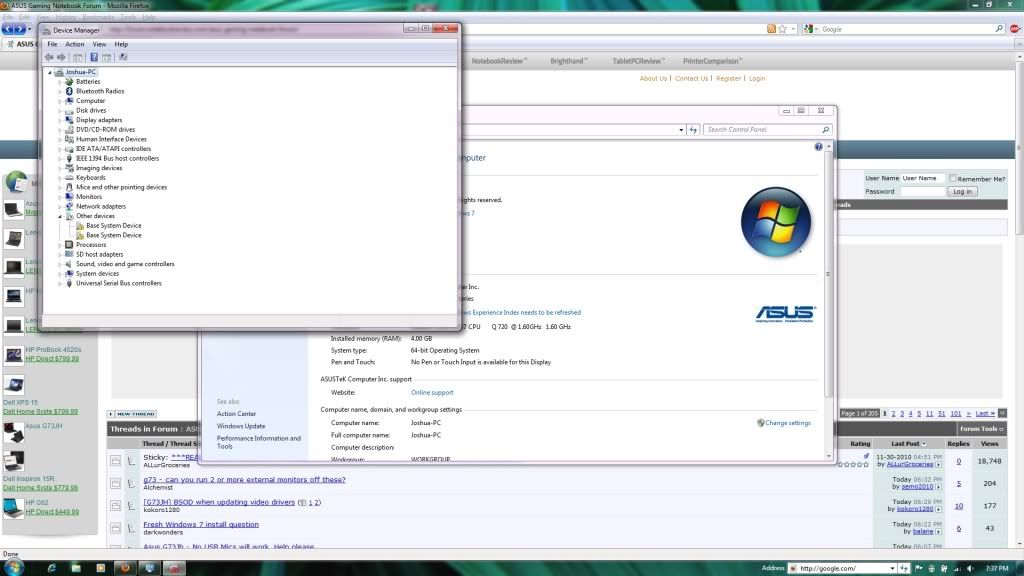Click the blue Help icon in Device Manager toolbar
This screenshot has width=1024, height=576.
pos(93,57)
